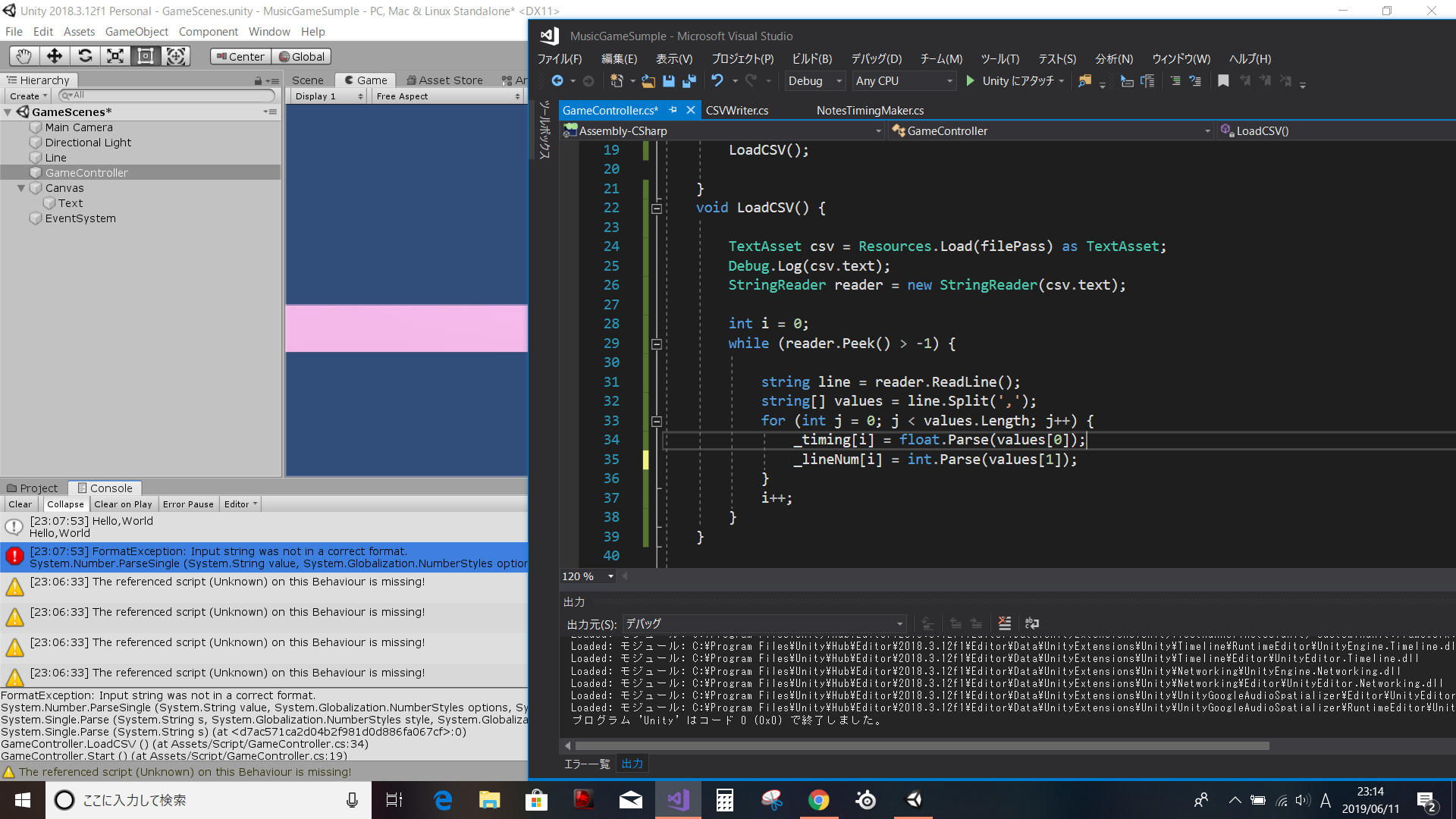Screen dimensions: 1456x819
Task: Switch to the Unity Scene tab
Action: 307,80
